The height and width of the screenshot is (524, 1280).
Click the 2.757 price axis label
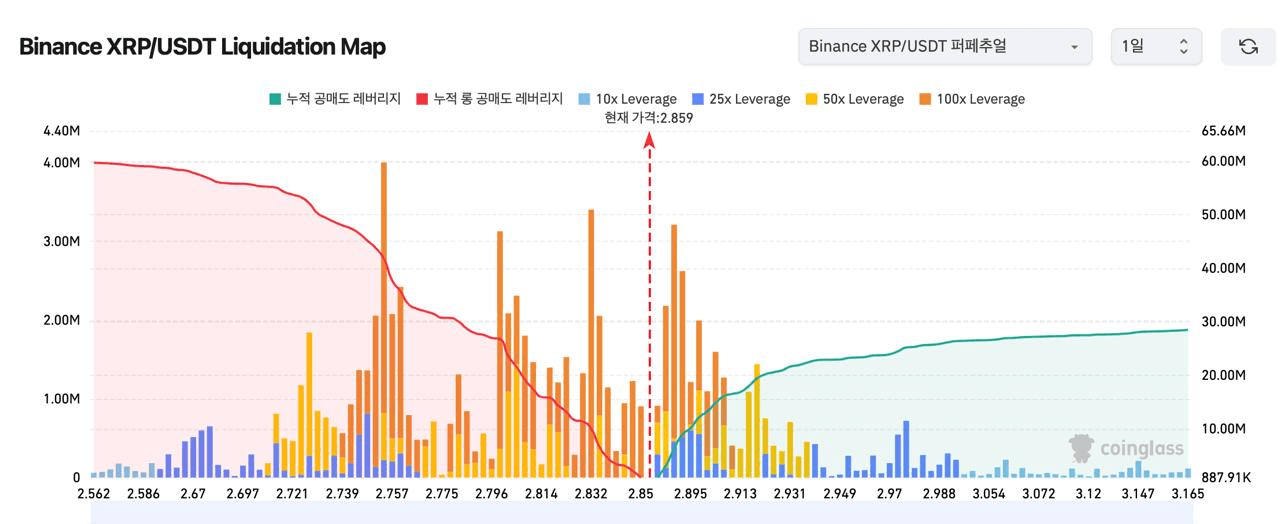tap(392, 493)
